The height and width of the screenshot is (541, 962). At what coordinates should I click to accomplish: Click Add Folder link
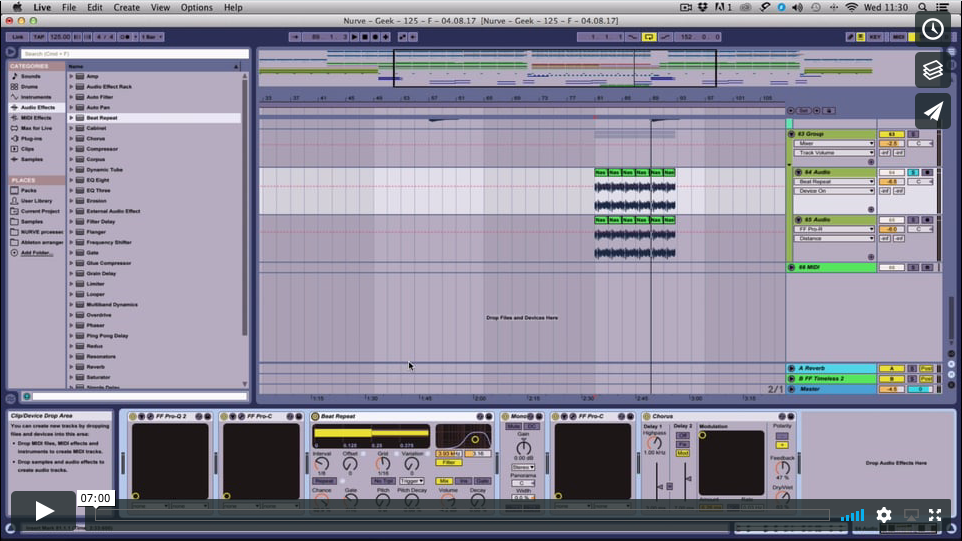(37, 253)
